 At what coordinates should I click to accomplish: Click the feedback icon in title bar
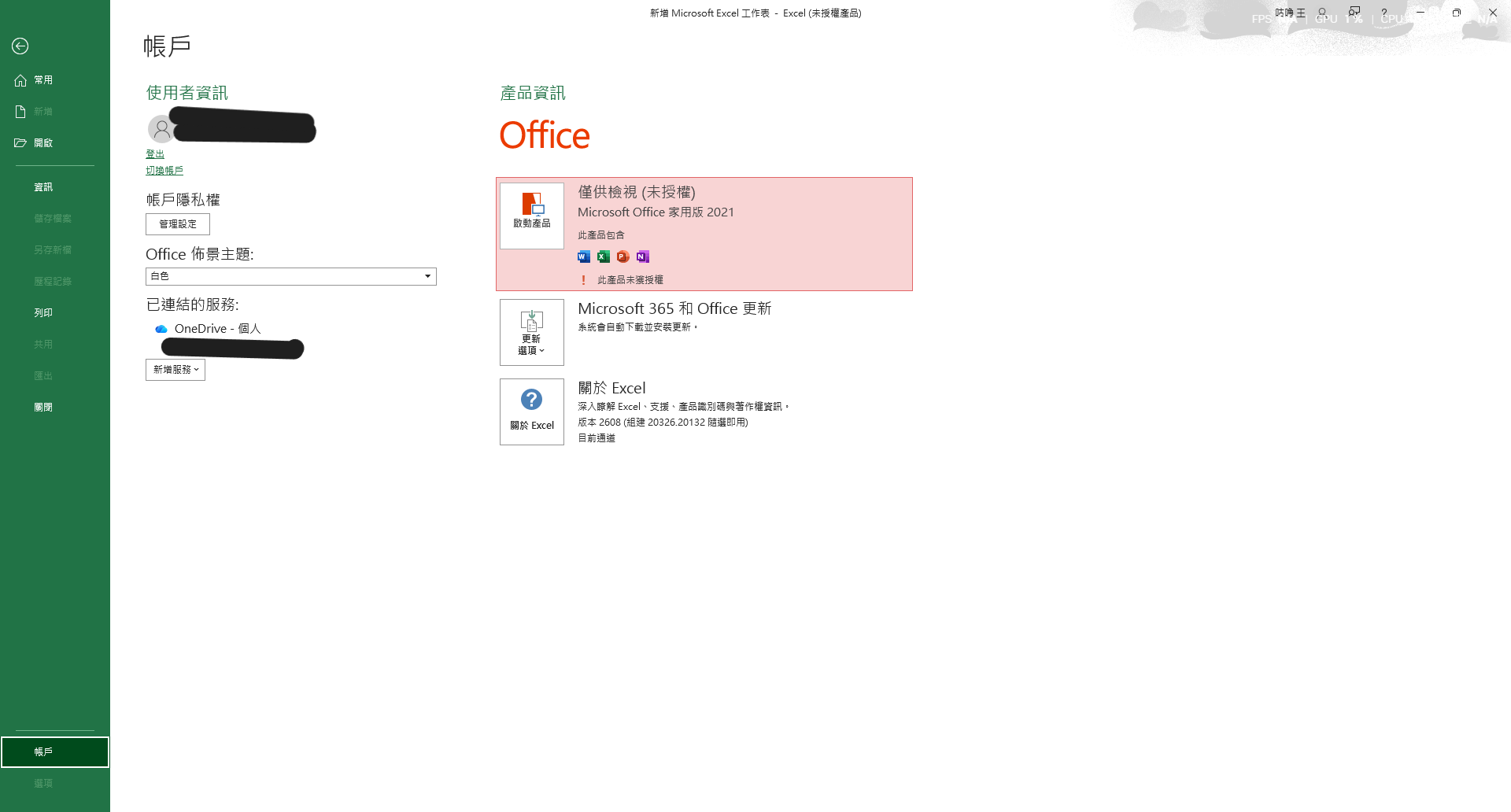(1354, 13)
